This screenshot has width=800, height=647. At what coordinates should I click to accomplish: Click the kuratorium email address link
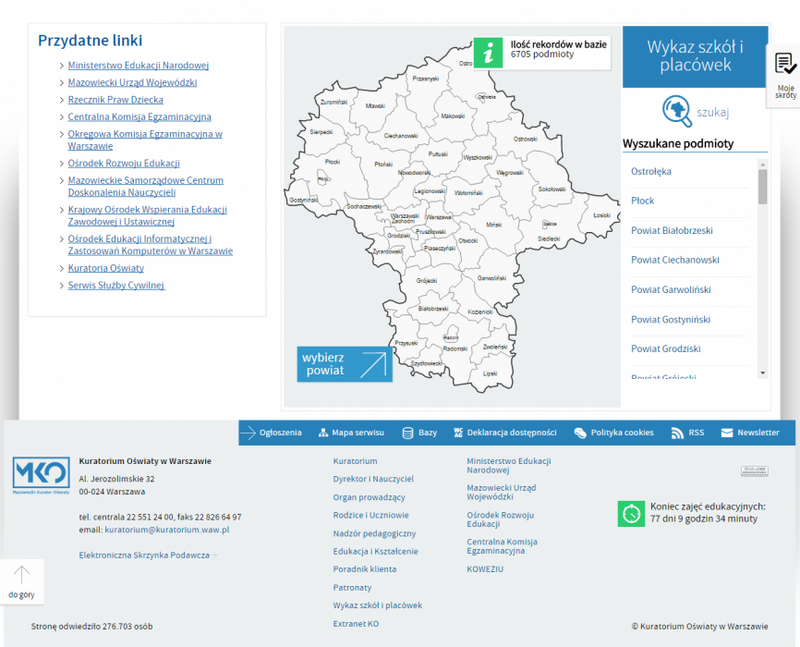pyautogui.click(x=167, y=530)
